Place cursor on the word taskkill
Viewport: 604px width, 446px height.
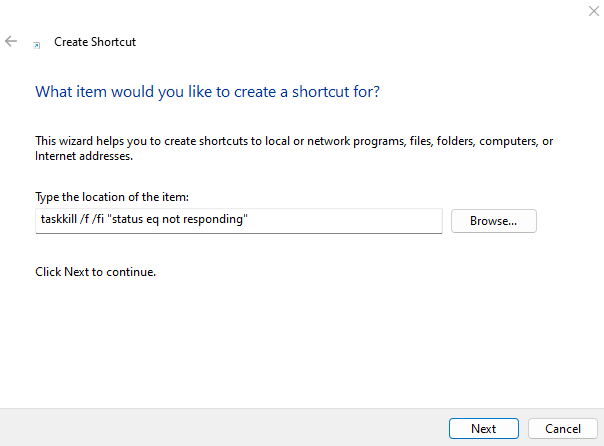click(x=59, y=219)
